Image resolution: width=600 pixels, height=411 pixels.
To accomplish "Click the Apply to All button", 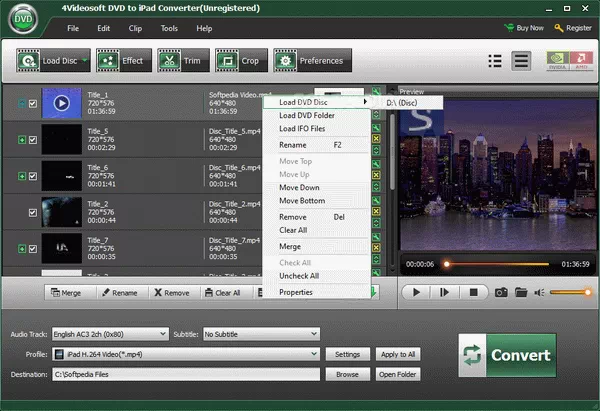I will point(398,354).
